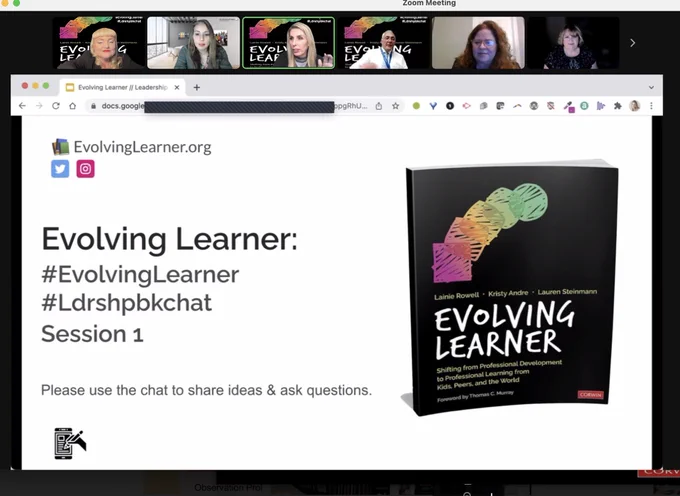
Task: Select the last participant video on dark background
Action: (573, 42)
